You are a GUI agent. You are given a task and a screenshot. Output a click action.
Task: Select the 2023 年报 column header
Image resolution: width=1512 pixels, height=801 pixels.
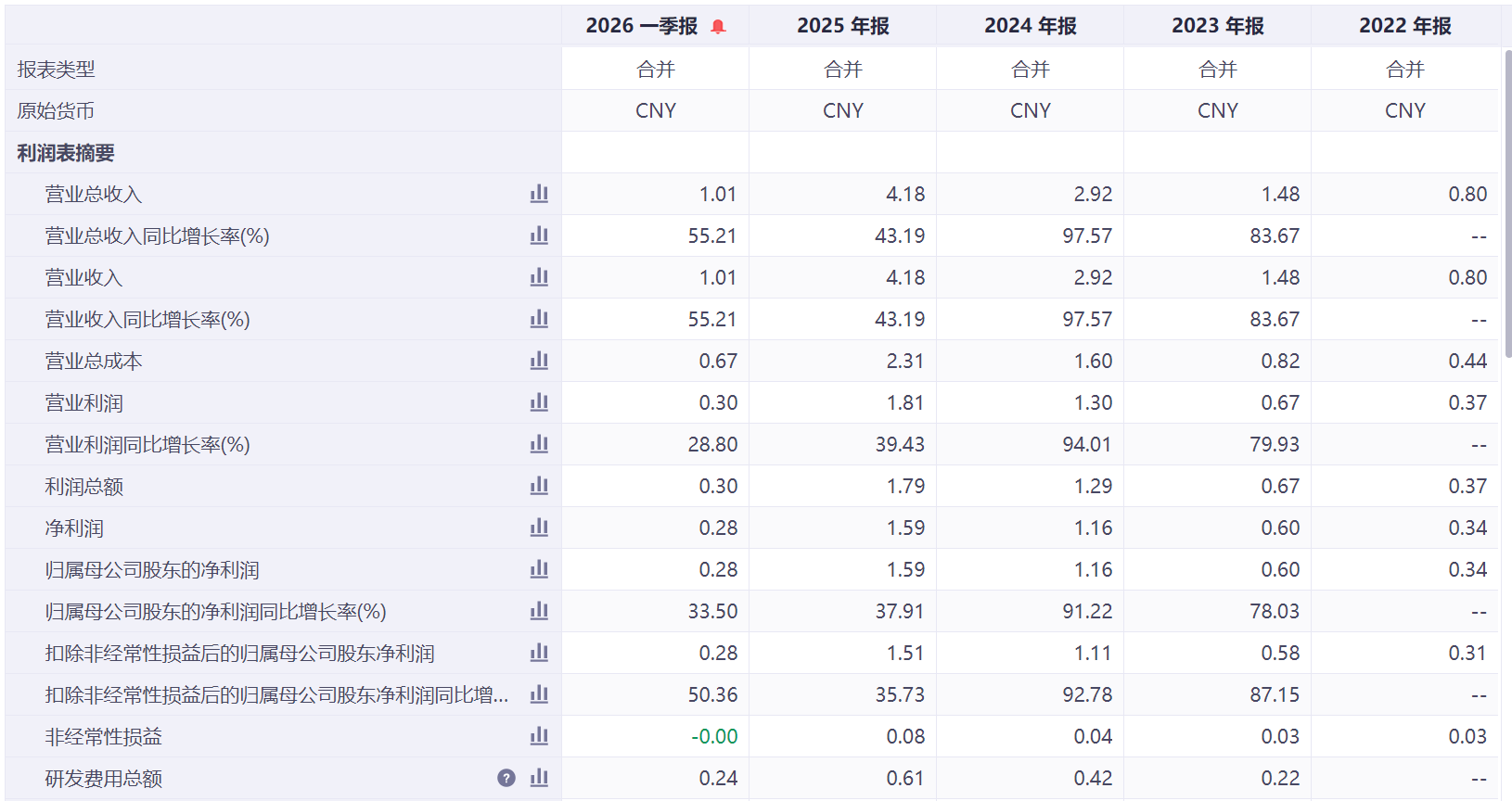1218,26
